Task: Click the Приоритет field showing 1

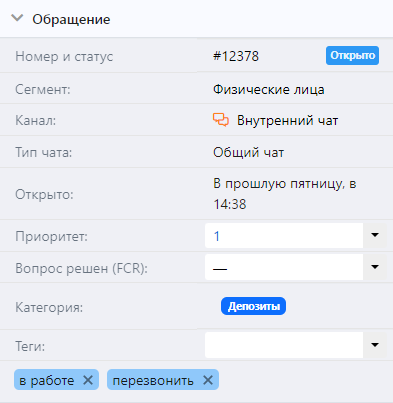Action: tap(284, 235)
